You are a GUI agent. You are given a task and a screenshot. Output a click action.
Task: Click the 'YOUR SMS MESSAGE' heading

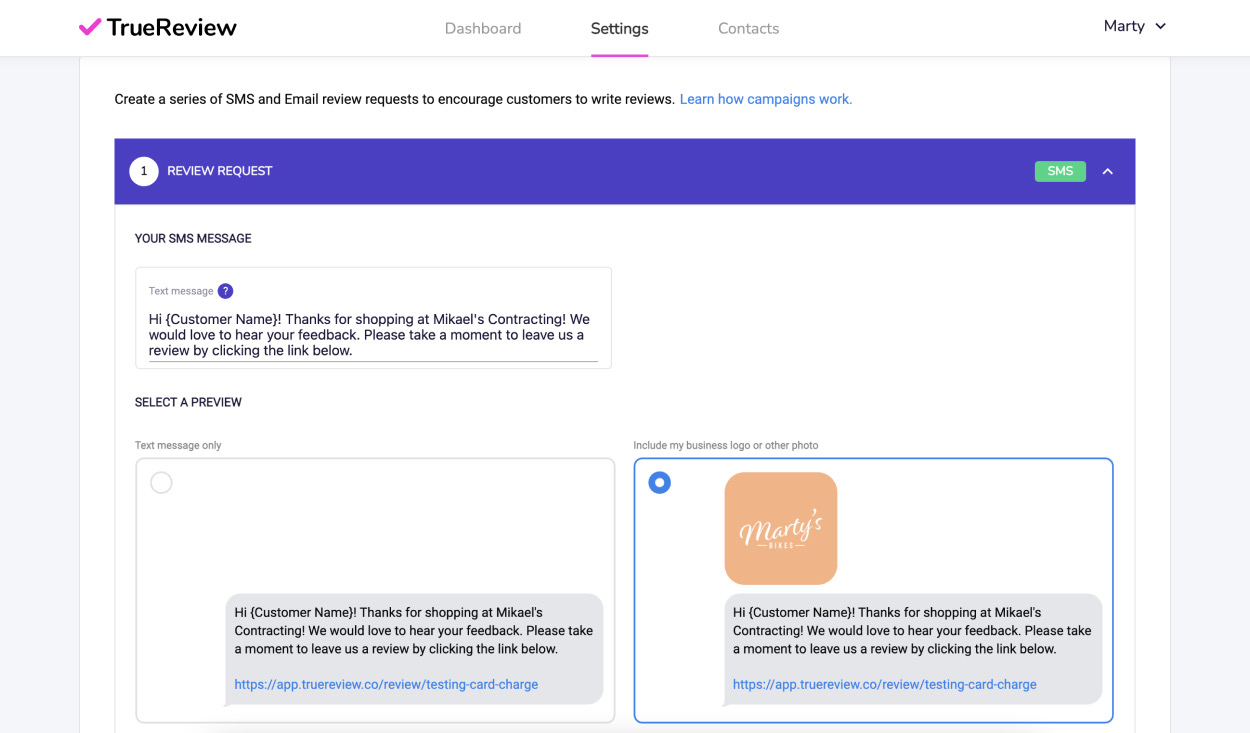click(x=193, y=238)
